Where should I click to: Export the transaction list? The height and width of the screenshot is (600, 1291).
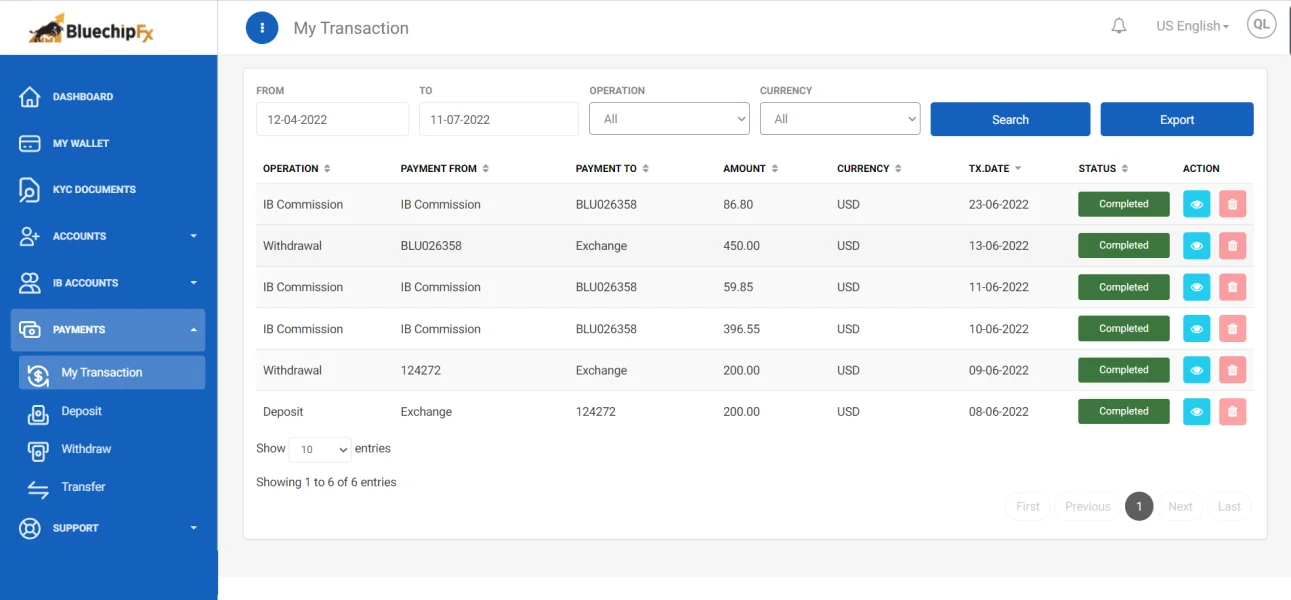point(1176,119)
